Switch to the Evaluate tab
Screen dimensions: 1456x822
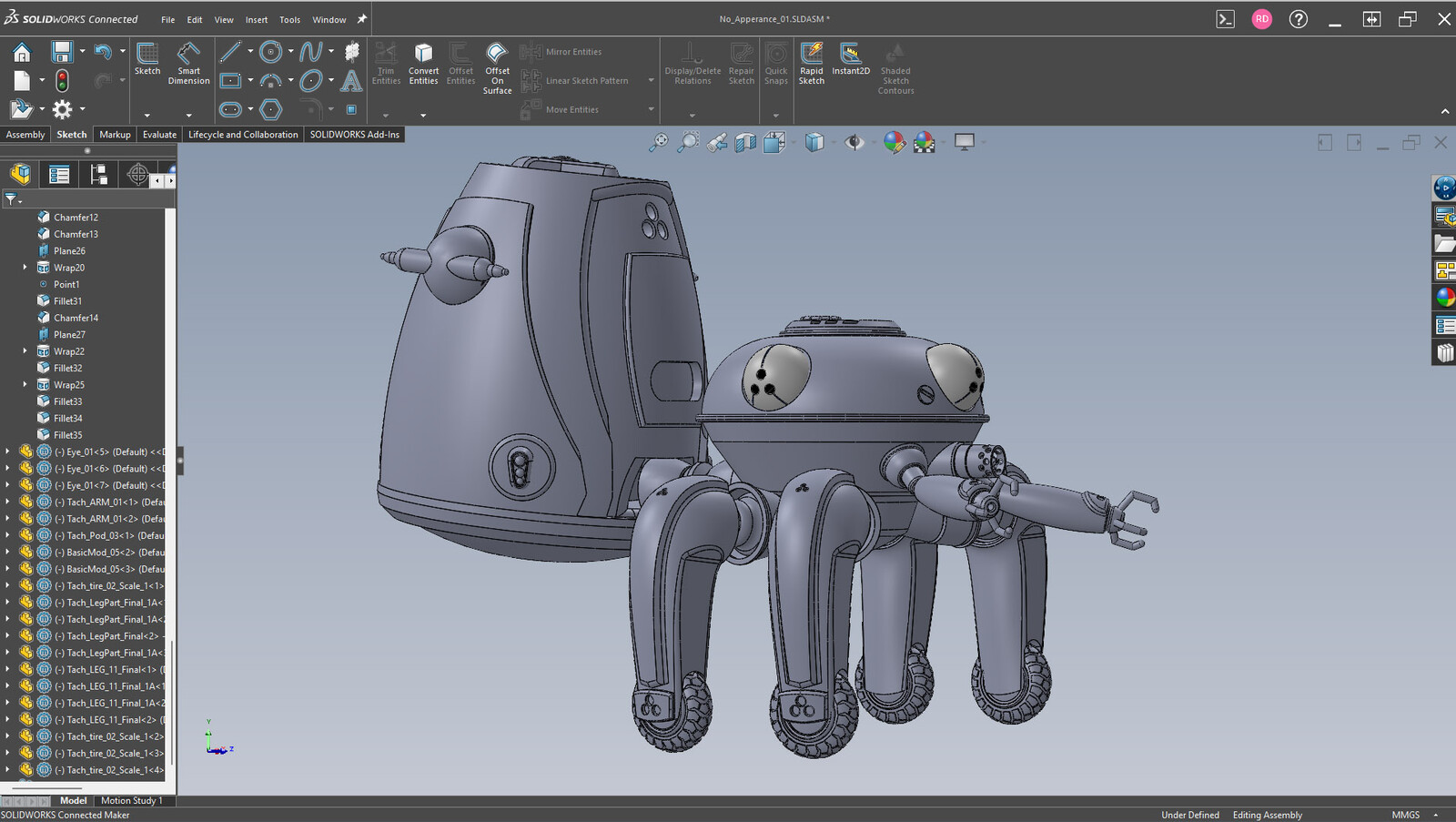point(159,135)
